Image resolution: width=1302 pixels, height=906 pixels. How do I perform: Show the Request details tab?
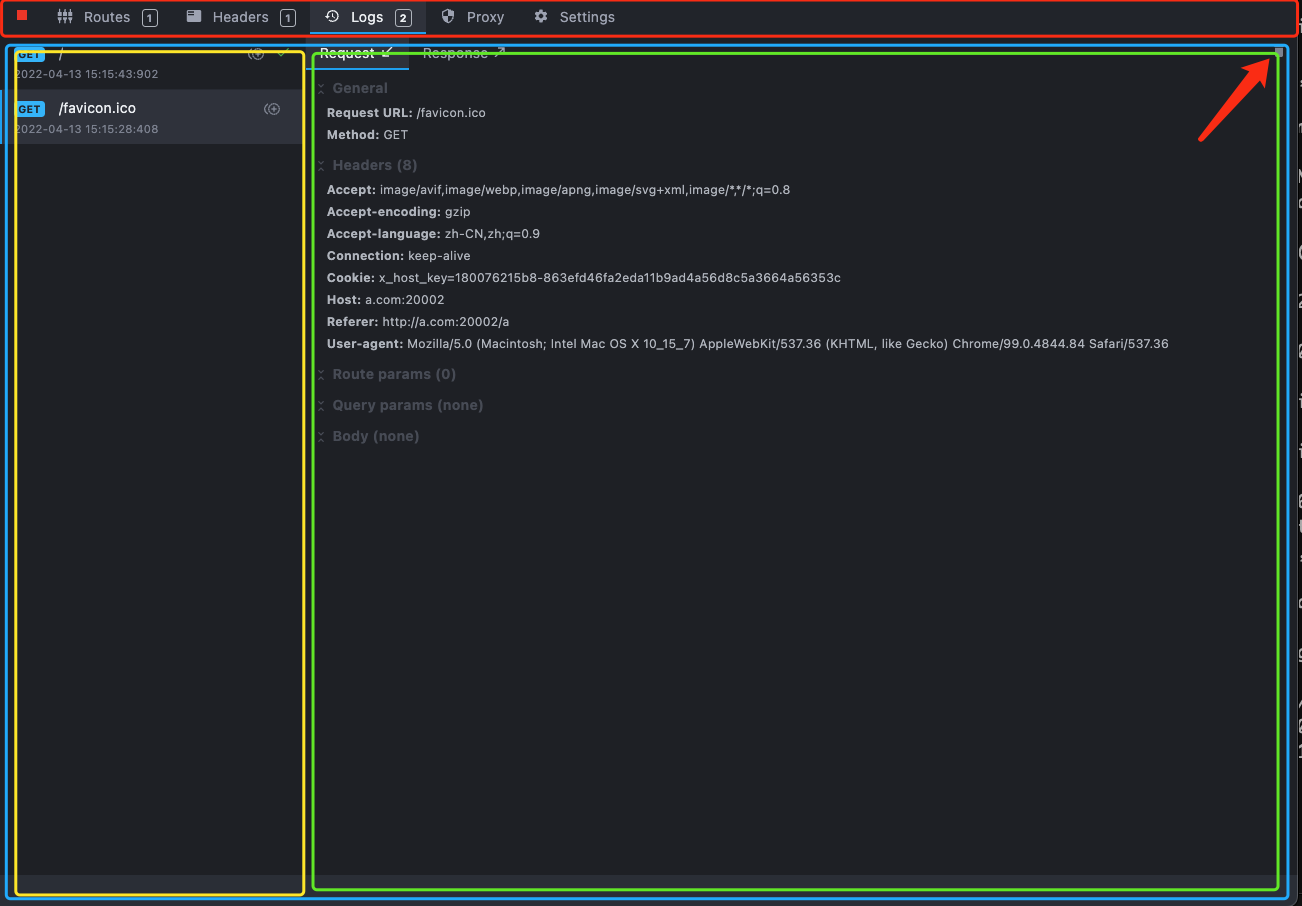pos(357,53)
